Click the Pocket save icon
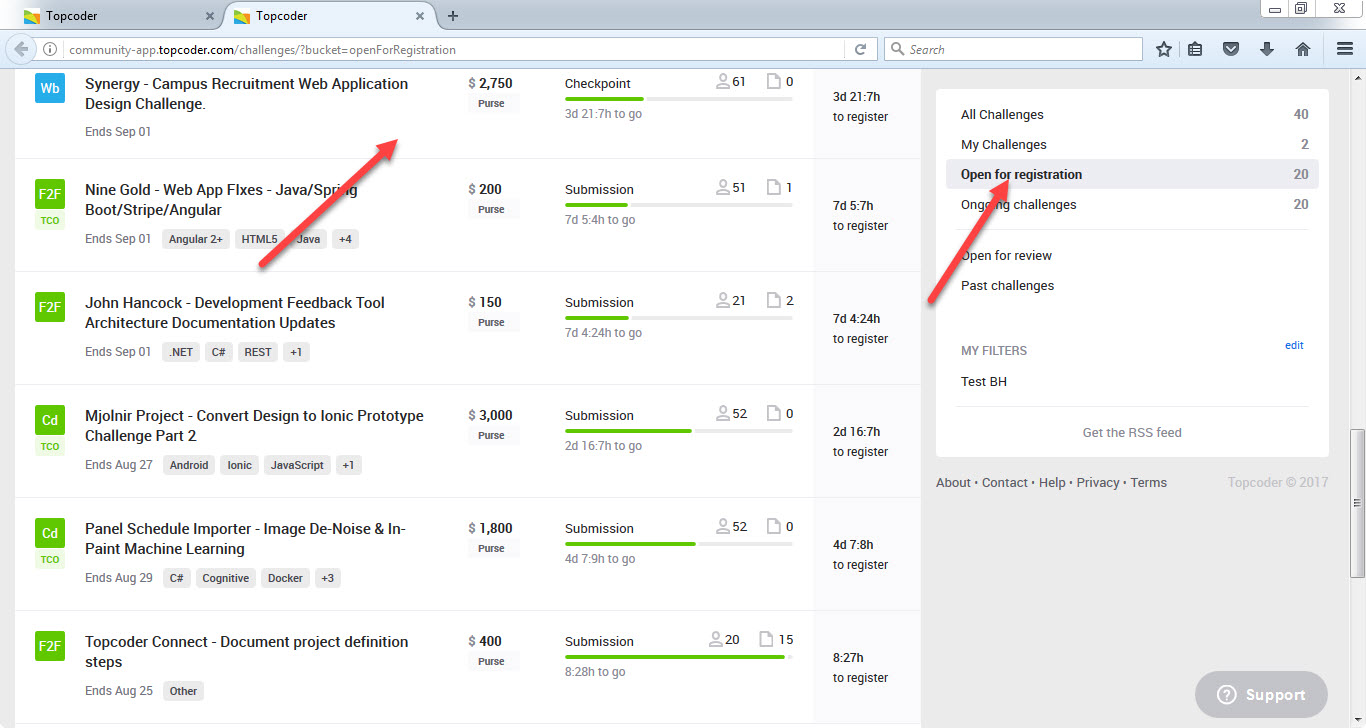Image resolution: width=1366 pixels, height=728 pixels. point(1232,49)
